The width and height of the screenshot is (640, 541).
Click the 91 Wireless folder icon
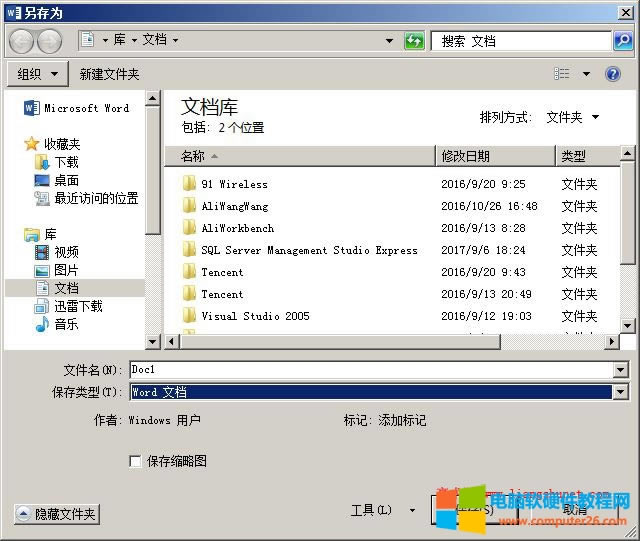pyautogui.click(x=189, y=184)
